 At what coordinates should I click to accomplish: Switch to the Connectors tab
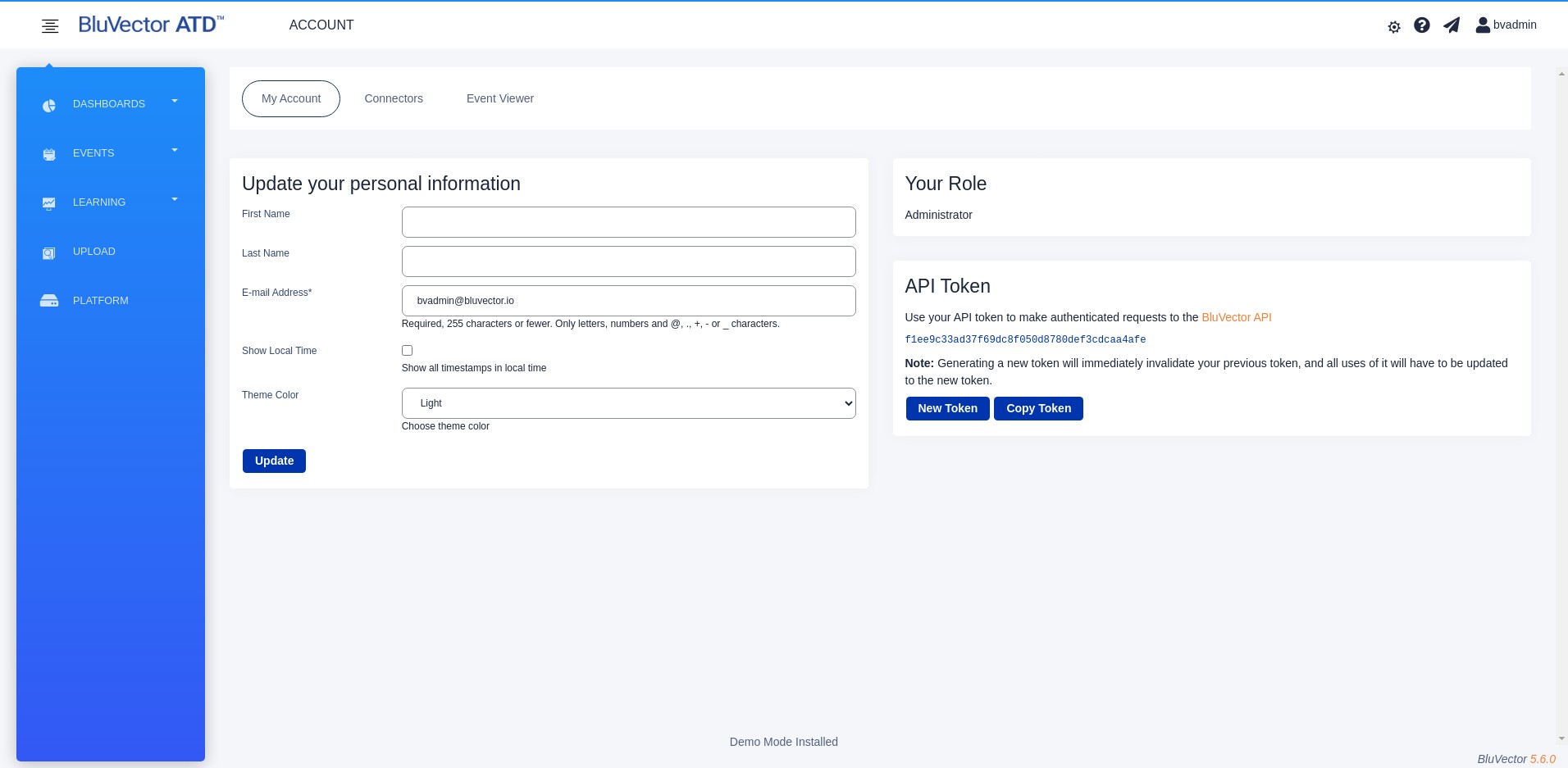394,98
